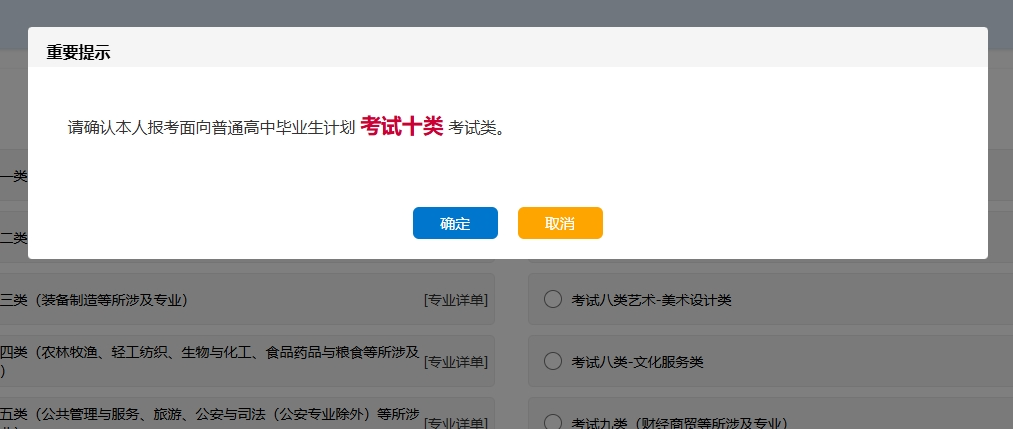Click the 考试八类艺术-美术设计类 label text
The image size is (1013, 429).
(651, 300)
